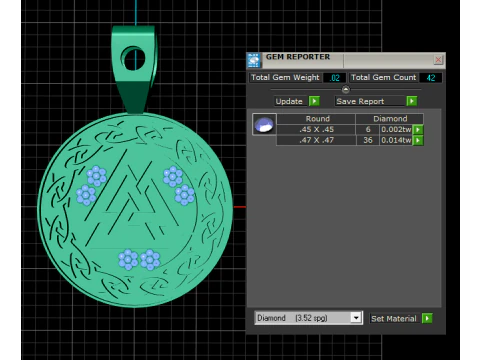The height and width of the screenshot is (360, 480).
Task: Click the Update button label
Action: tap(289, 101)
